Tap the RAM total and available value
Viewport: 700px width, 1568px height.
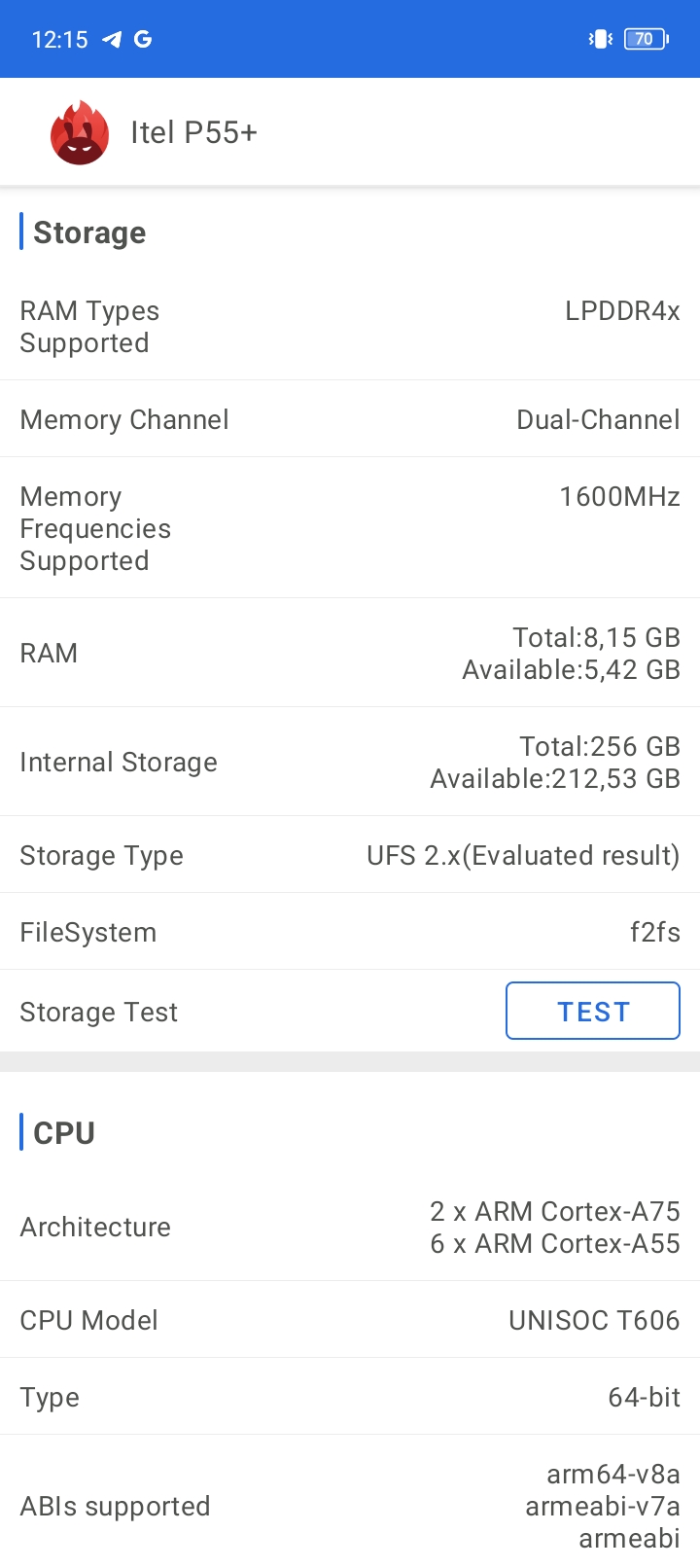[x=571, y=654]
